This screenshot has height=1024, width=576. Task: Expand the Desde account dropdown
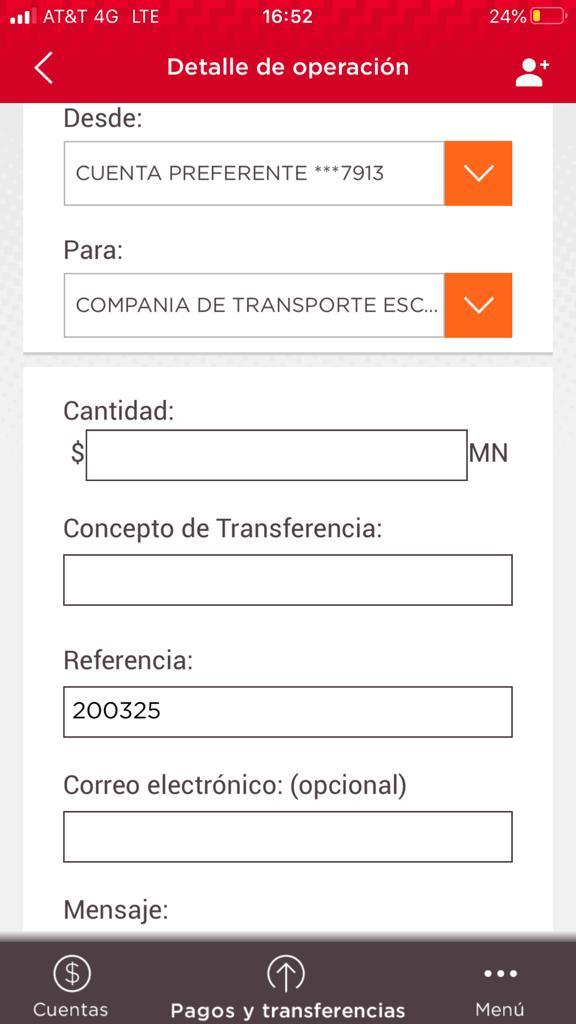point(478,172)
